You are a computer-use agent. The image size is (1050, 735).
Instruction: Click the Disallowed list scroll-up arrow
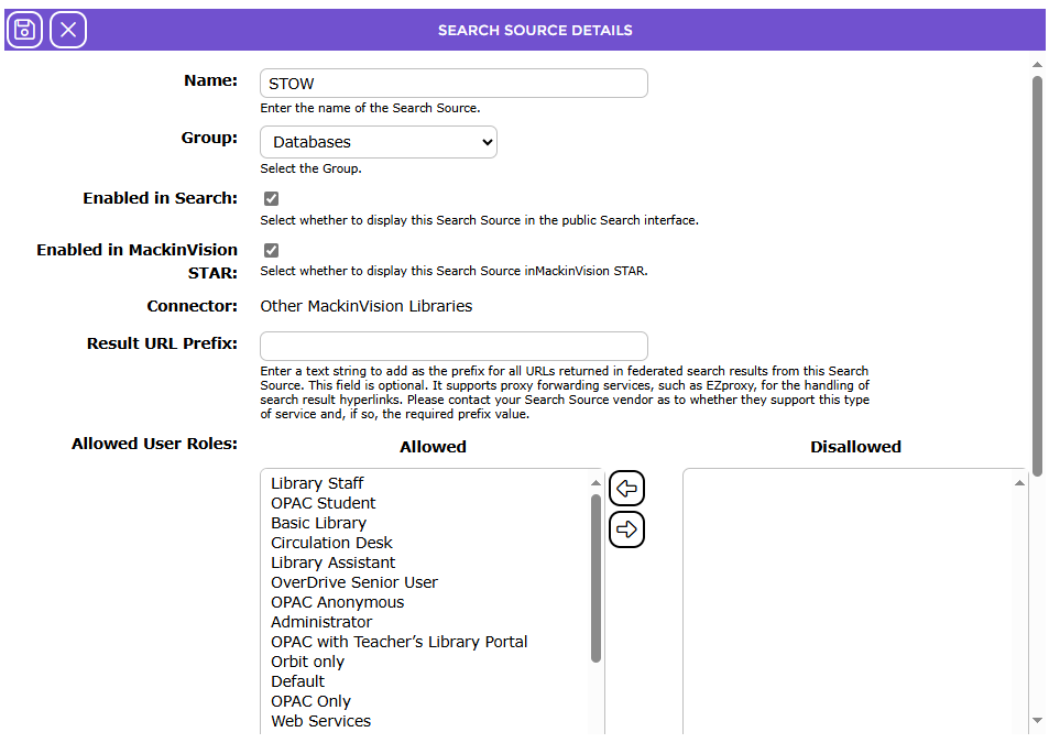(x=1019, y=483)
